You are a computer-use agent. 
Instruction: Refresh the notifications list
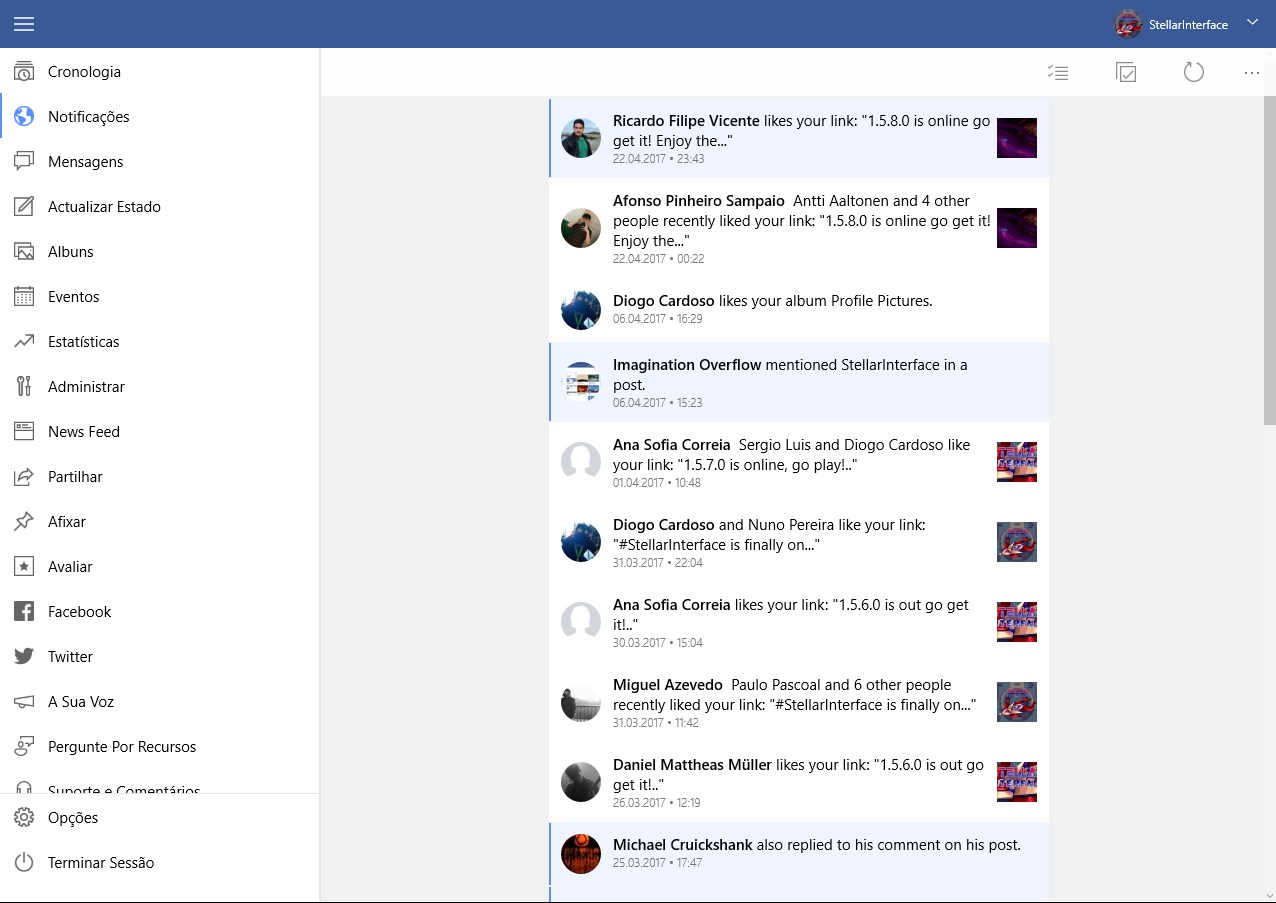[x=1193, y=72]
